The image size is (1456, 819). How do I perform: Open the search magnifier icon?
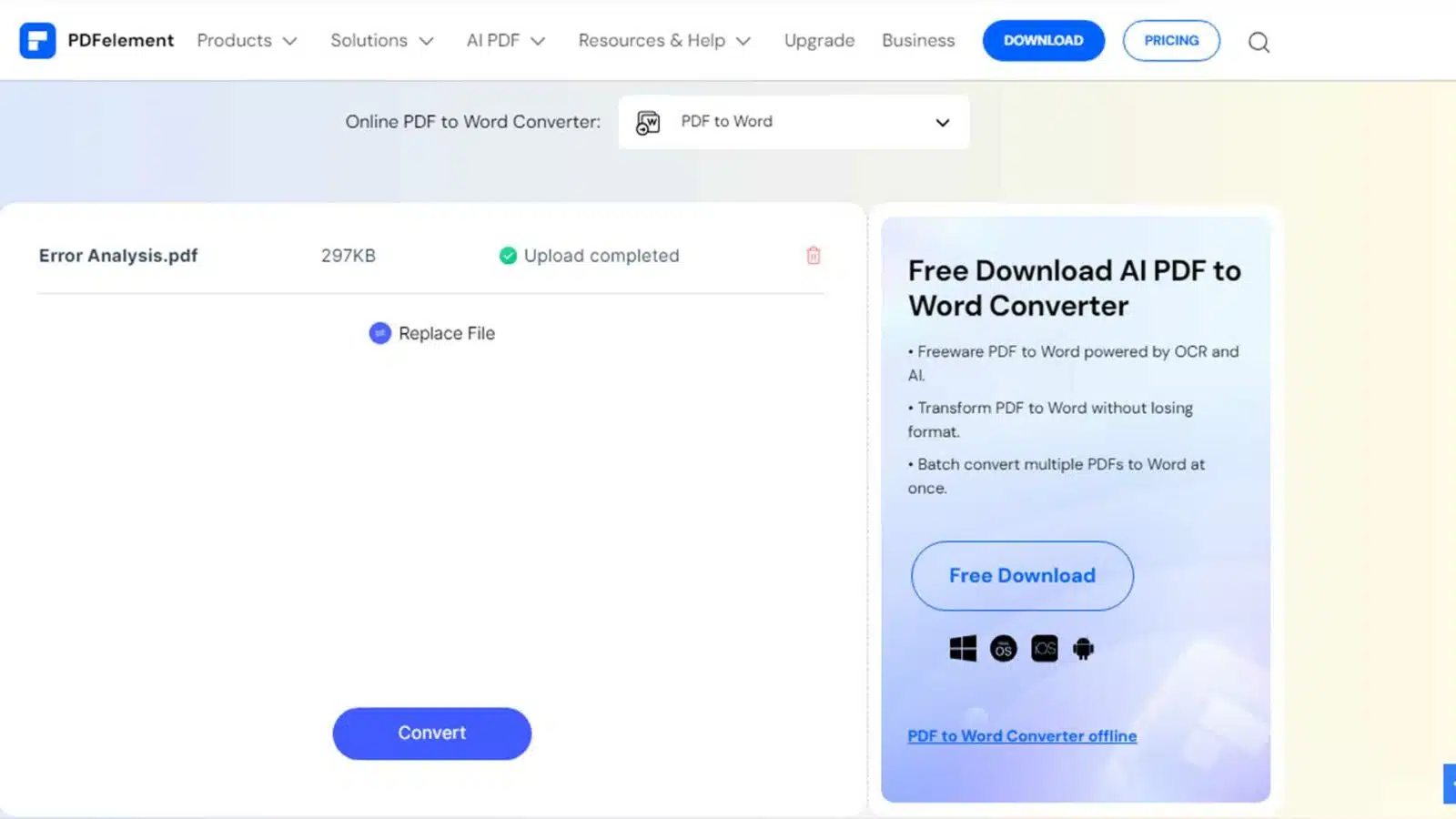(1259, 42)
